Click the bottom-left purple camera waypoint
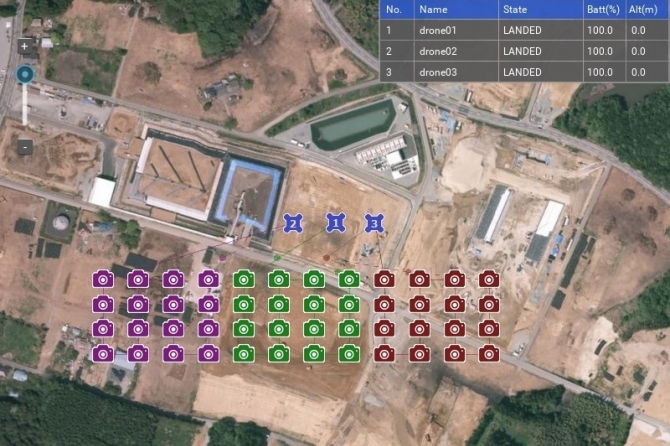670x446 pixels. click(x=103, y=354)
